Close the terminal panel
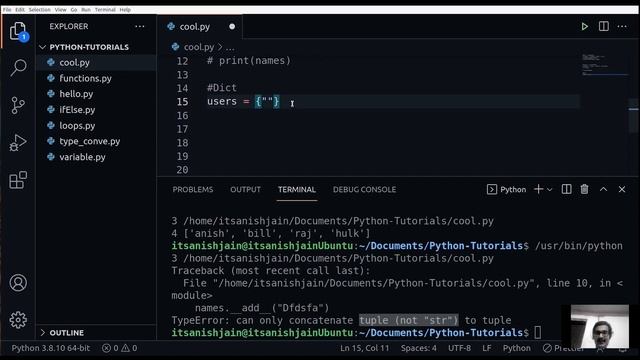 pyautogui.click(x=622, y=189)
